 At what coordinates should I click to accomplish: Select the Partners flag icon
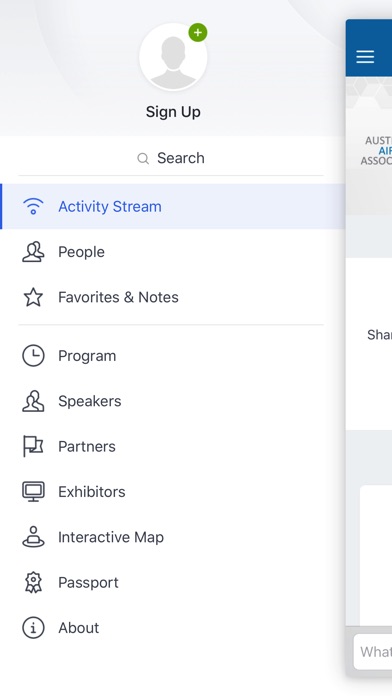coord(33,446)
